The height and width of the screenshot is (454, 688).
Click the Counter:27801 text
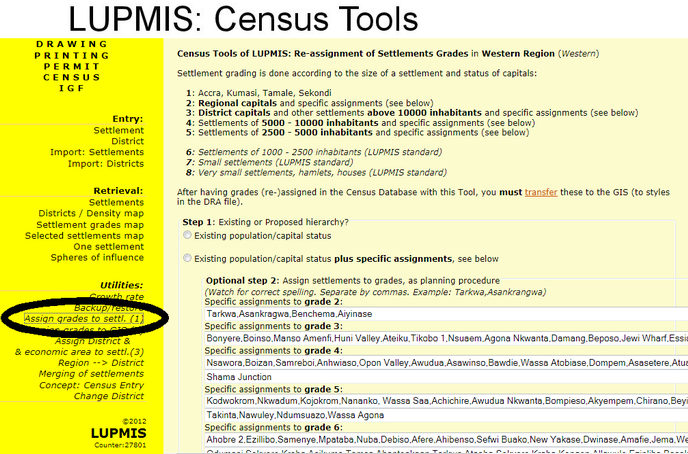pos(120,445)
